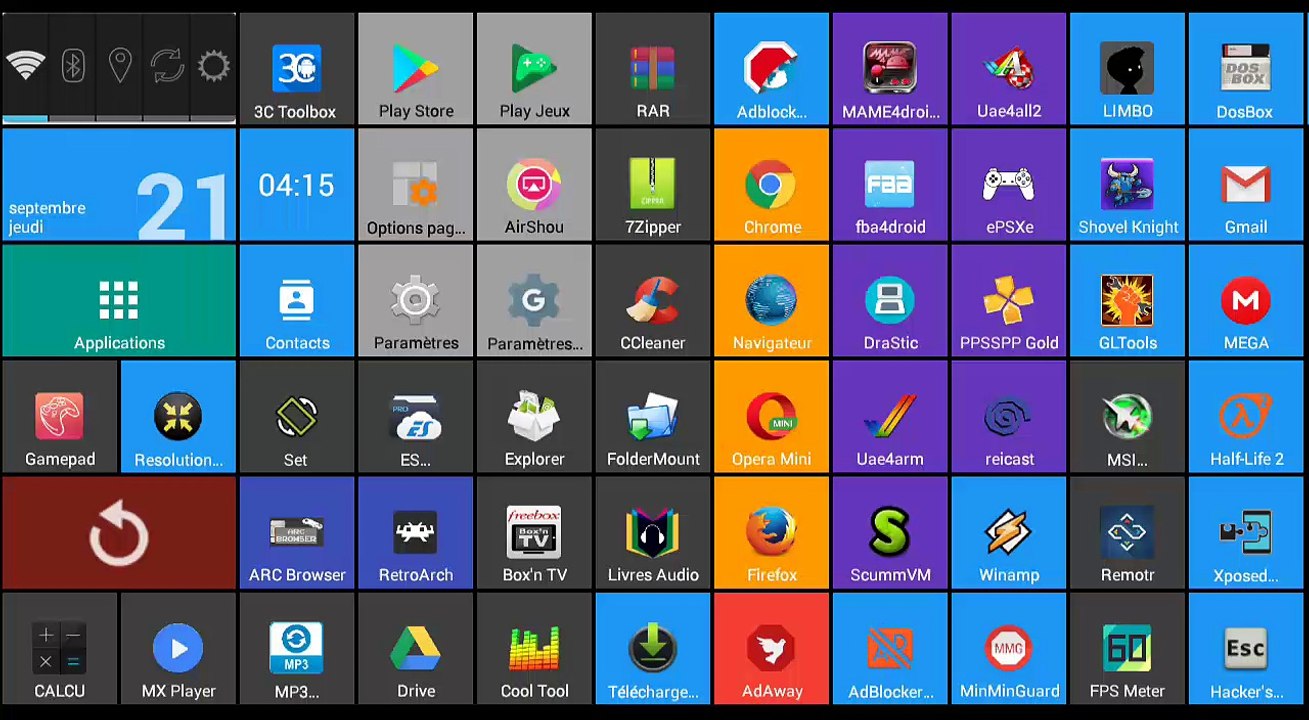1309x720 pixels.
Task: Tap the 04:15 clock tile
Action: coord(297,185)
